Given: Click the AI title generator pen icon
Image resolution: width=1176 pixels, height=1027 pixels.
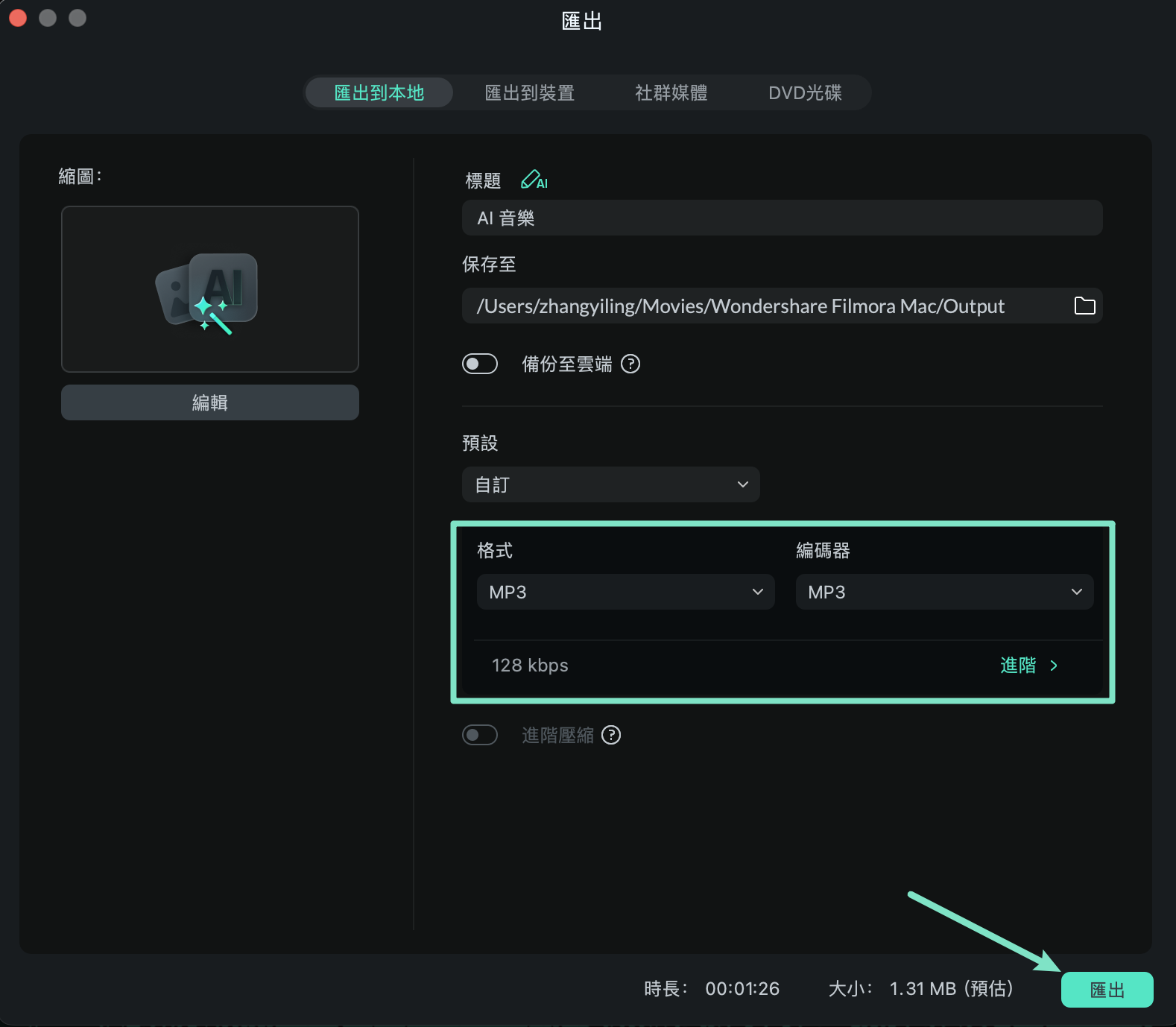Looking at the screenshot, I should tap(534, 180).
